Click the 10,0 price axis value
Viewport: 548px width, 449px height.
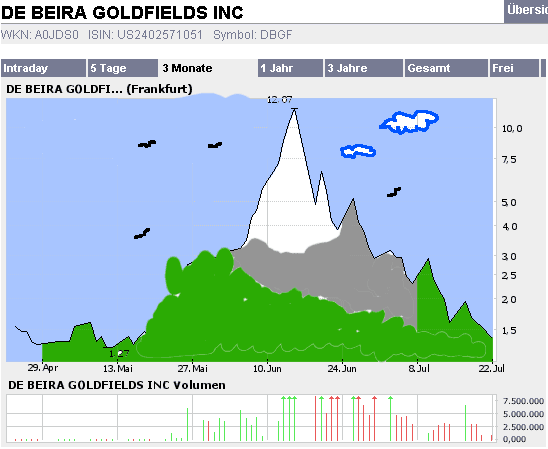(x=512, y=129)
